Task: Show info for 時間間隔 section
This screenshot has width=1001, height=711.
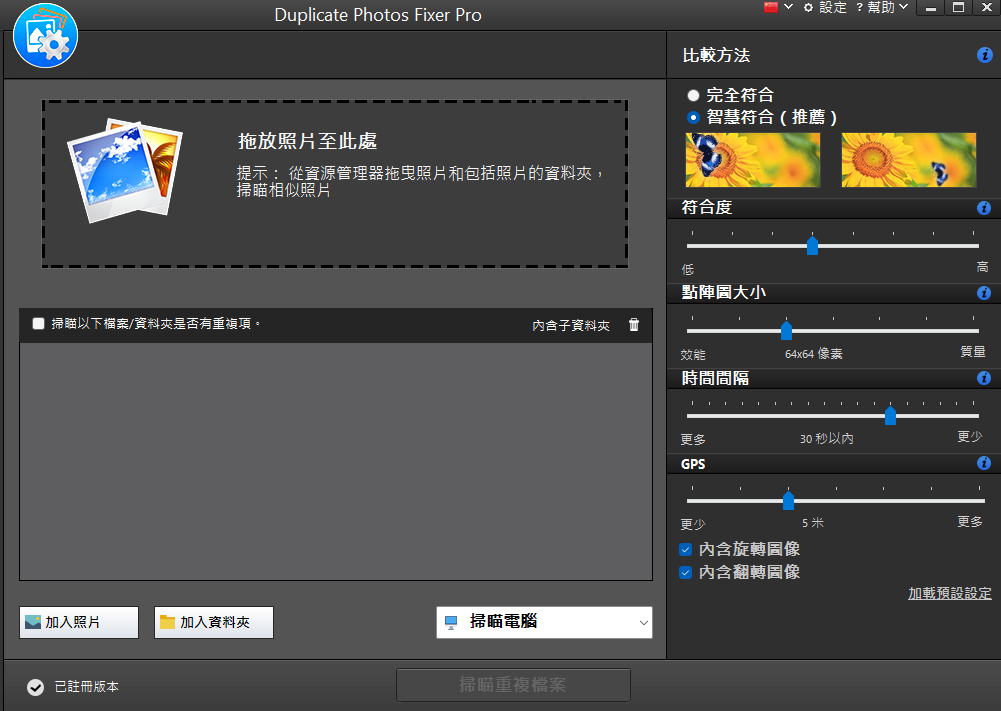Action: pos(984,378)
